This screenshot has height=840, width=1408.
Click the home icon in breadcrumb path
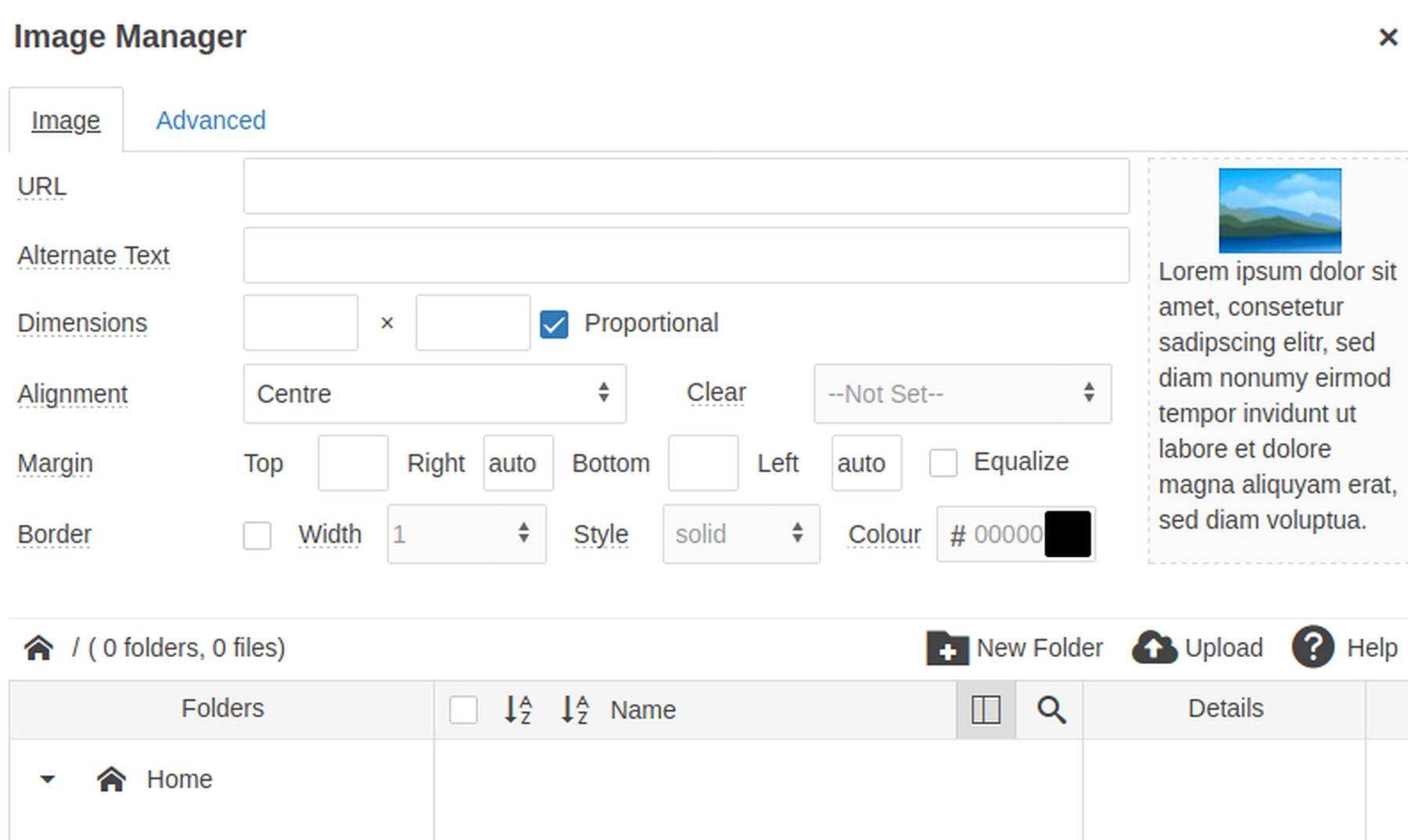38,648
